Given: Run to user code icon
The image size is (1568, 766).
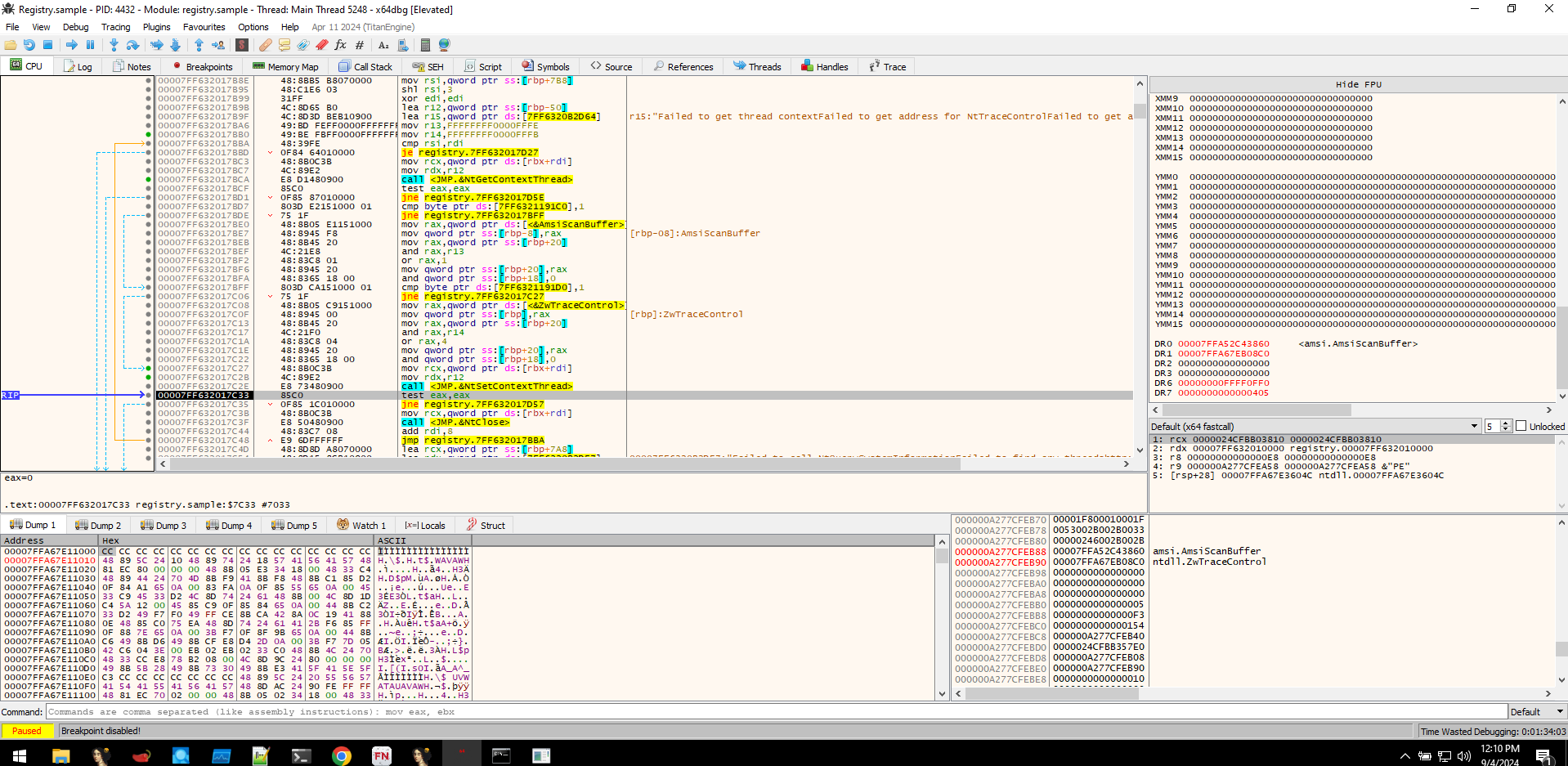Looking at the screenshot, I should [218, 45].
